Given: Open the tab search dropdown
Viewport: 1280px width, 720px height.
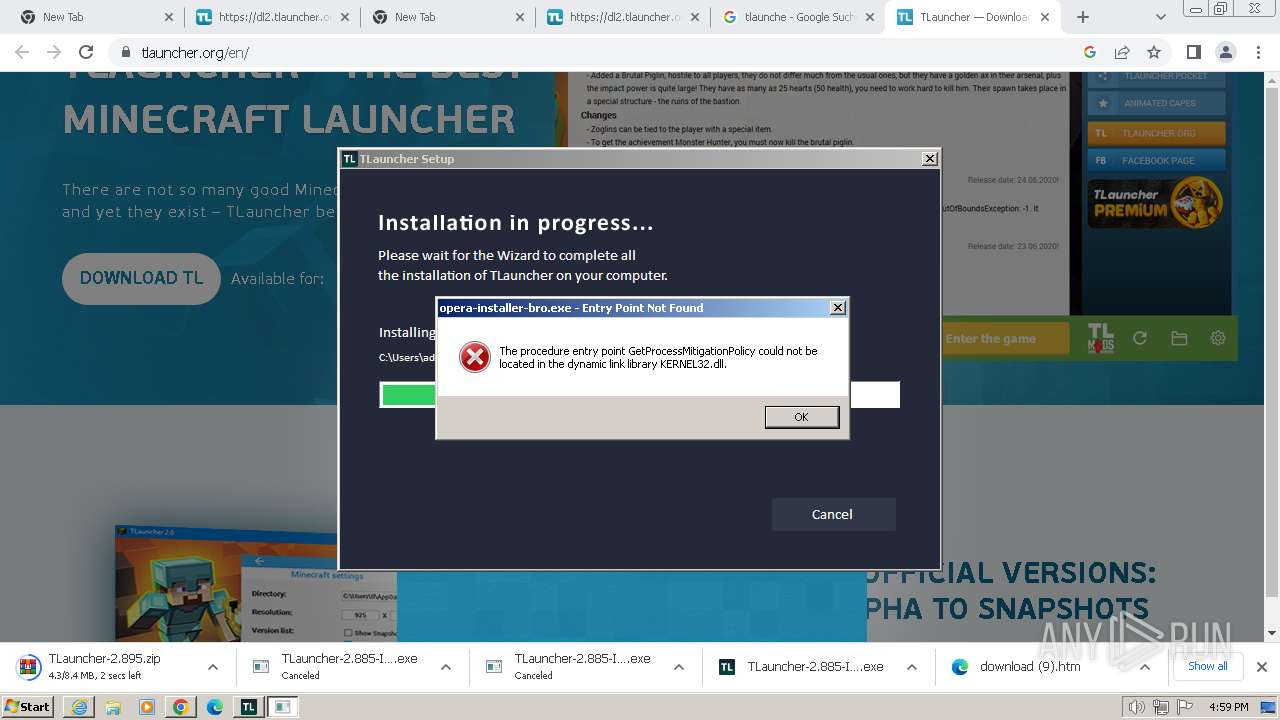Looking at the screenshot, I should click(1161, 17).
